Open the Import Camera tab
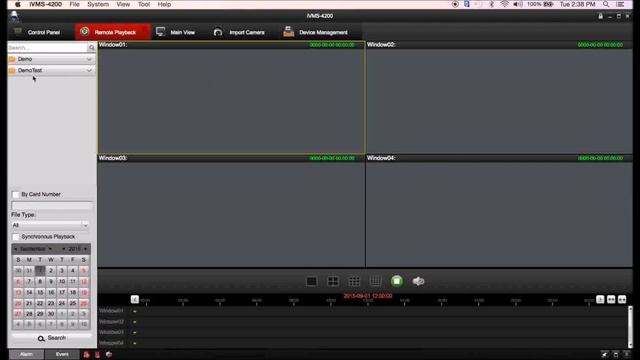Image resolution: width=640 pixels, height=360 pixels. (240, 32)
